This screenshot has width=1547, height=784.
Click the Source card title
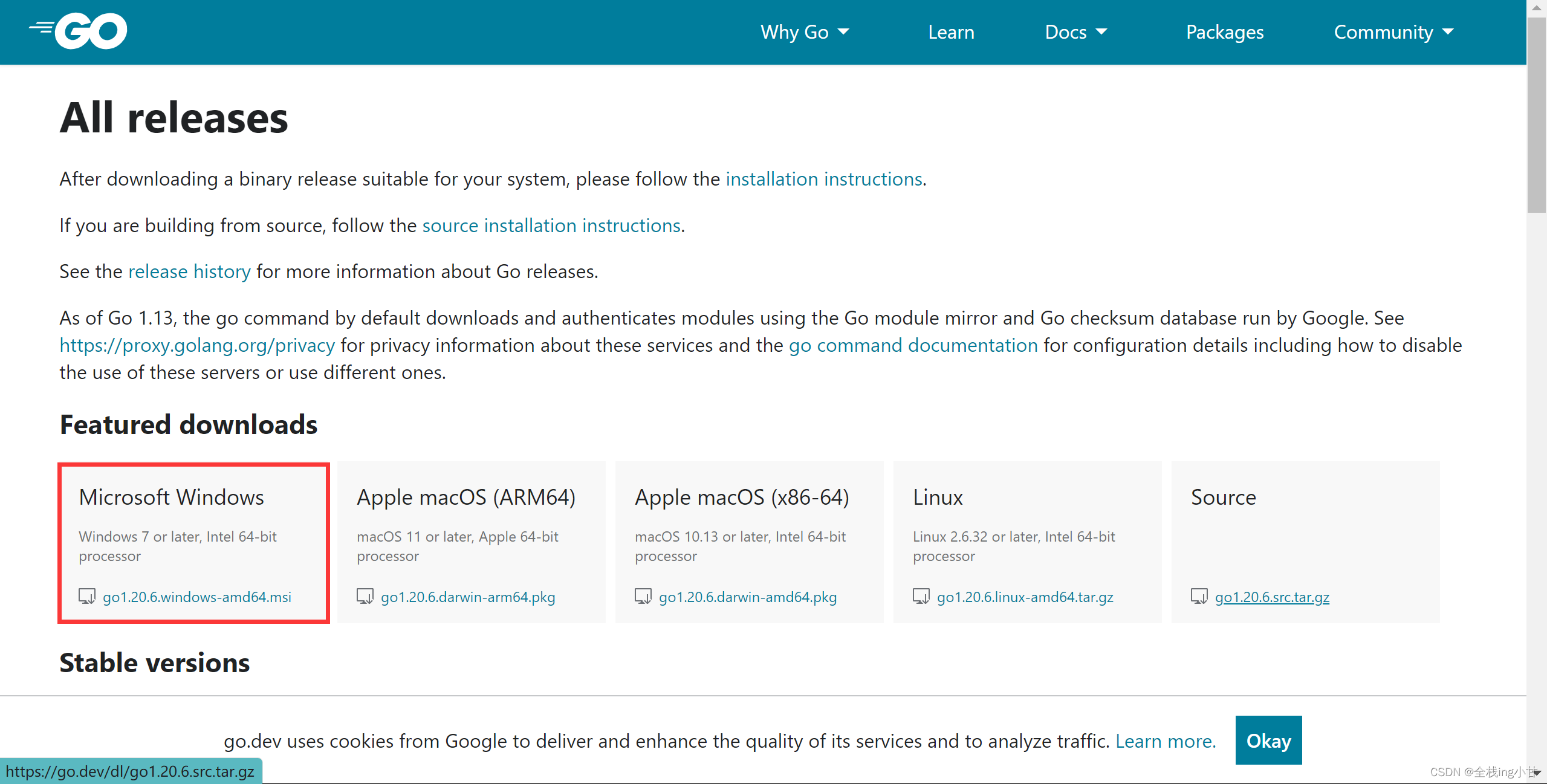1224,497
